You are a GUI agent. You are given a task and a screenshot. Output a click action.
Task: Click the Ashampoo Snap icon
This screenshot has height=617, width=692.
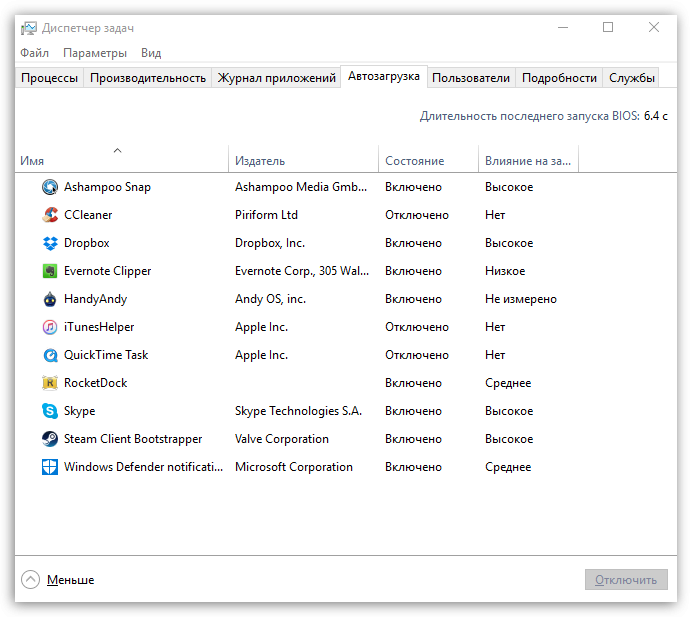coord(50,187)
